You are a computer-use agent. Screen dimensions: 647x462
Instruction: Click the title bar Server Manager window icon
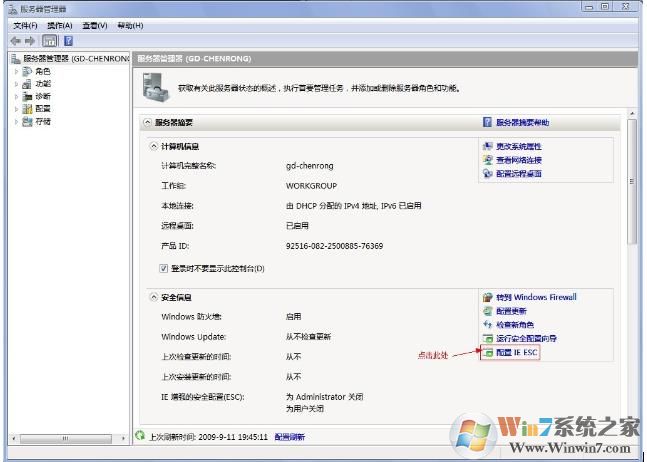[x=13, y=9]
